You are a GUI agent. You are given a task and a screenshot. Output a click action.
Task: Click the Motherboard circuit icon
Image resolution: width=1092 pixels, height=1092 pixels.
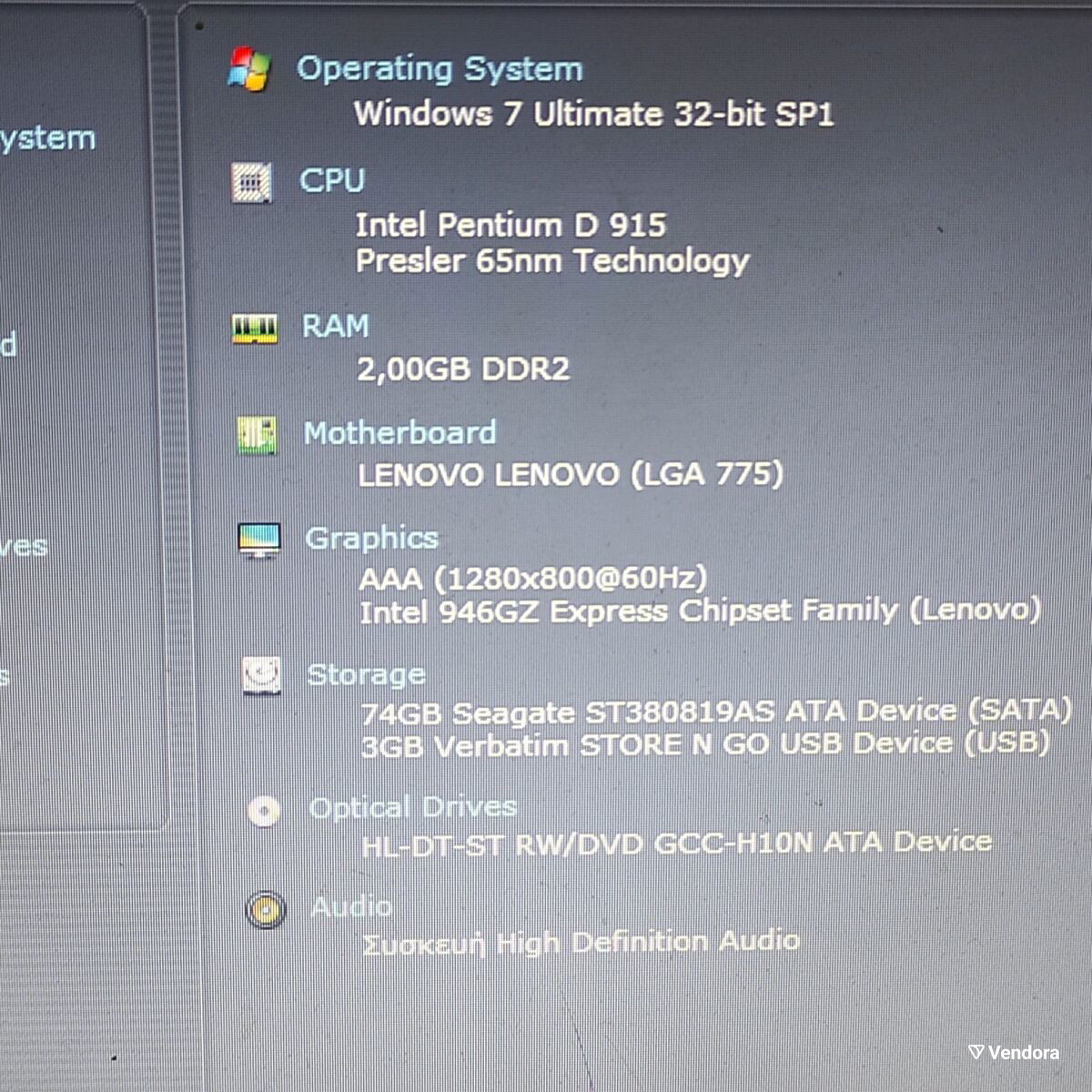pyautogui.click(x=257, y=436)
